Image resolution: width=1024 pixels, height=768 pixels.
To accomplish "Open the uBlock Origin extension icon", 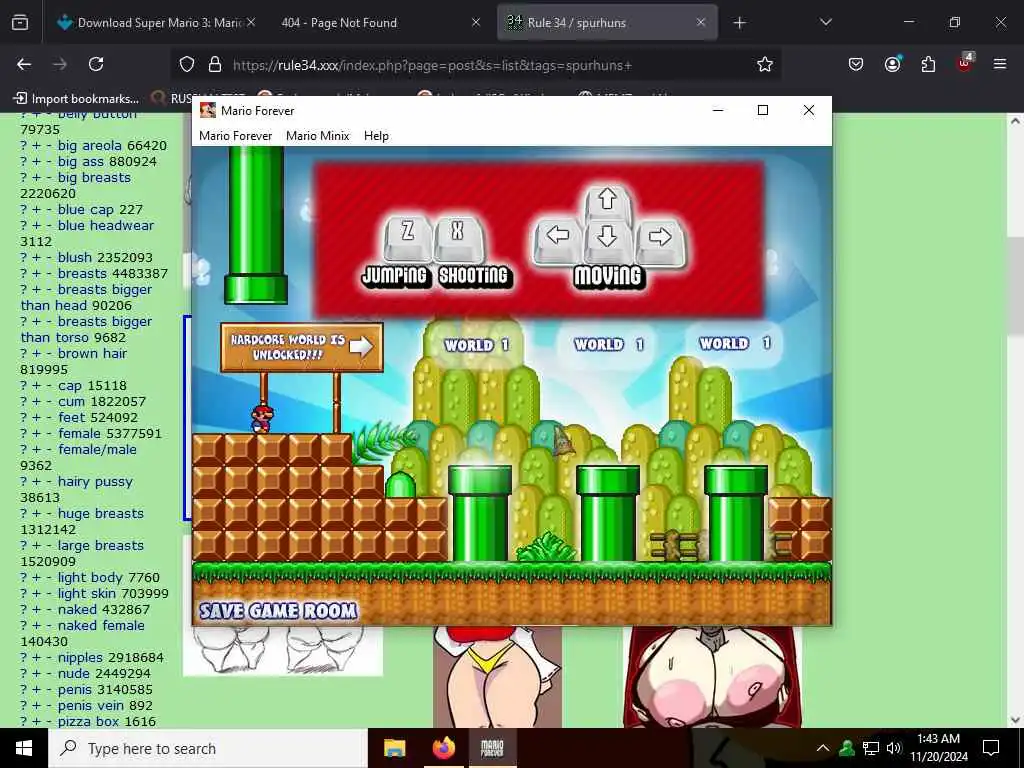I will (x=965, y=63).
